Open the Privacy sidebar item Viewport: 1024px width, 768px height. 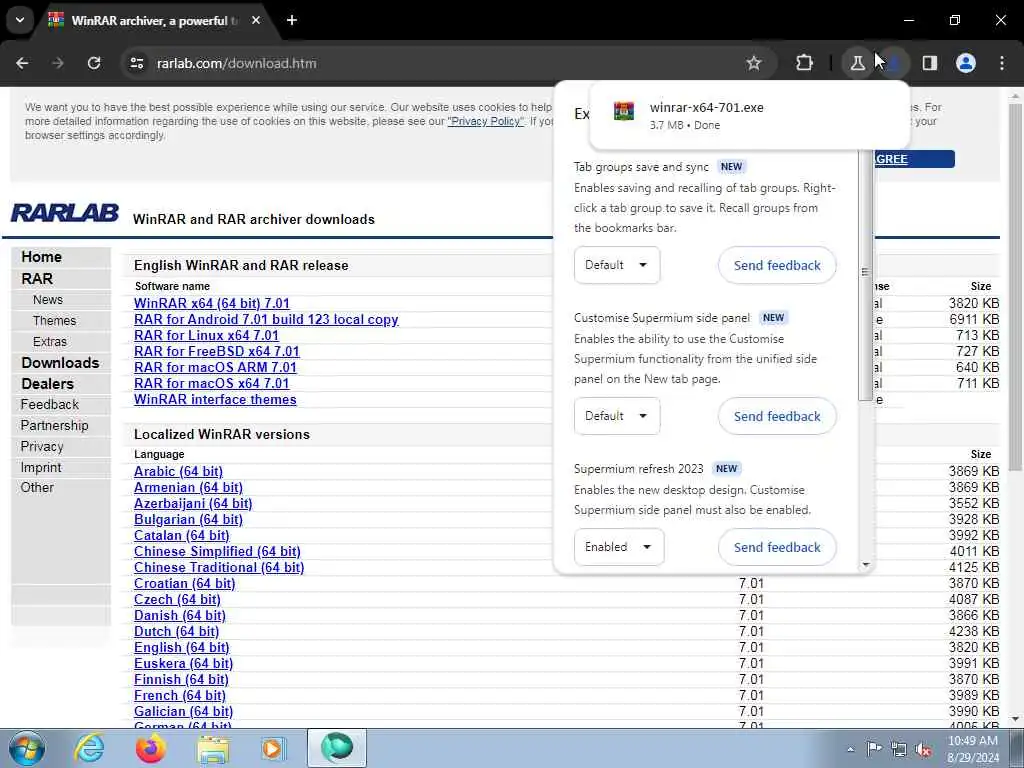click(x=42, y=447)
